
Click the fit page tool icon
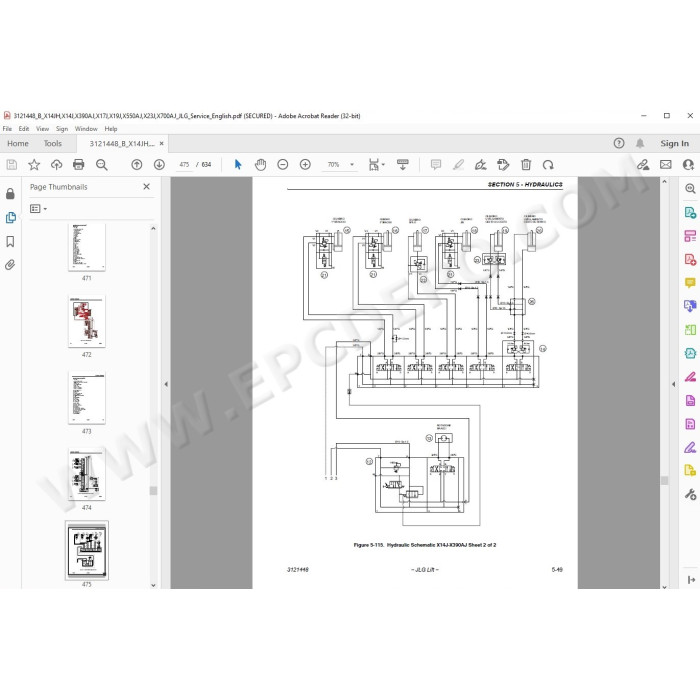coord(374,165)
